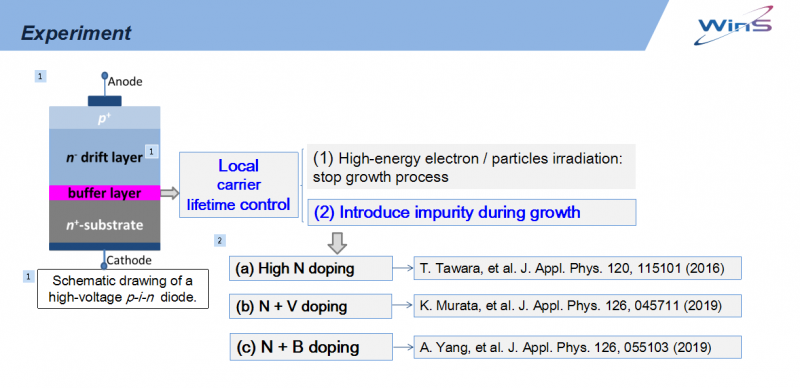Click the WinS logo
This screenshot has width=800, height=388.
coord(735,26)
